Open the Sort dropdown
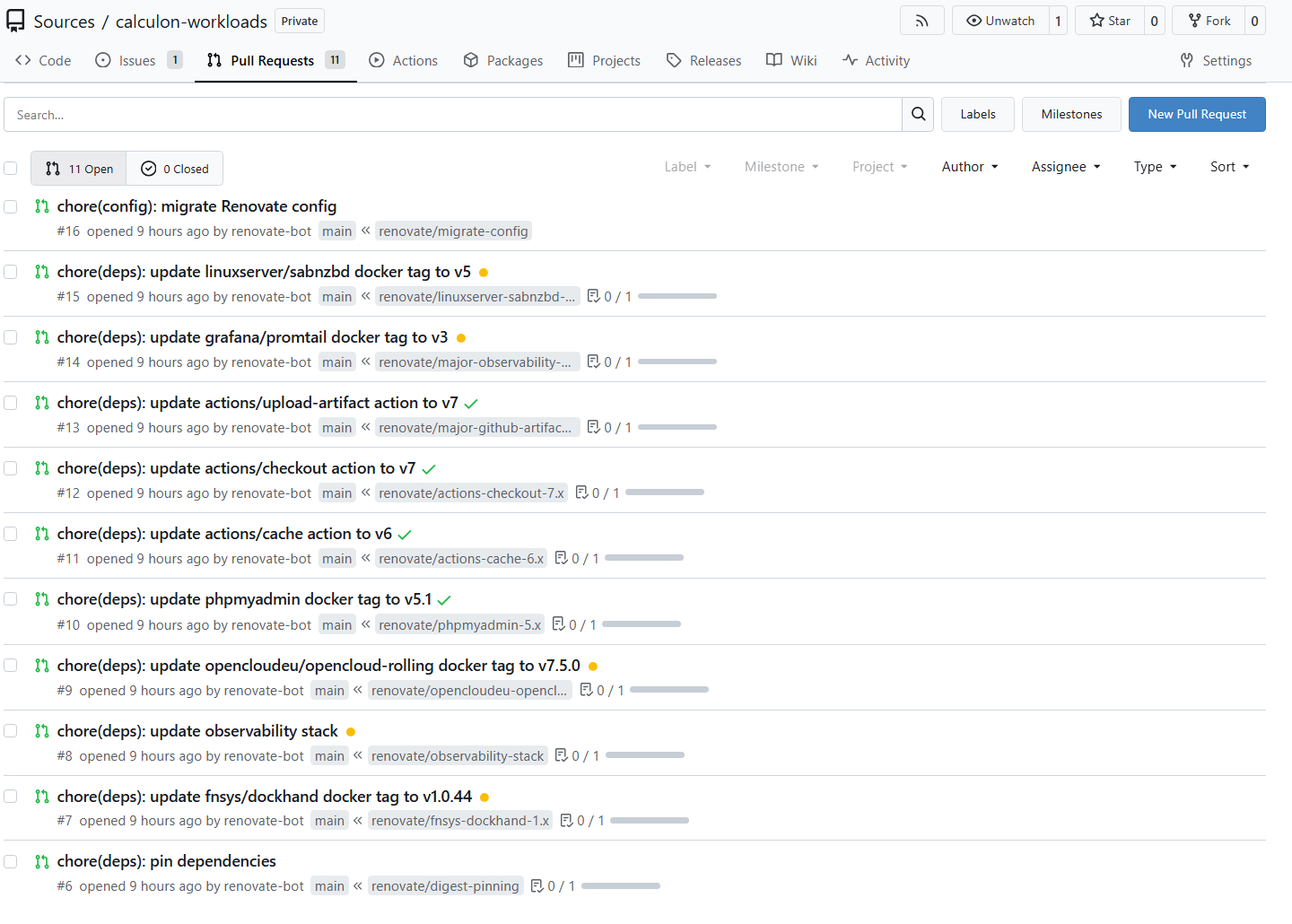Viewport: 1292px width, 924px height. 1229,167
